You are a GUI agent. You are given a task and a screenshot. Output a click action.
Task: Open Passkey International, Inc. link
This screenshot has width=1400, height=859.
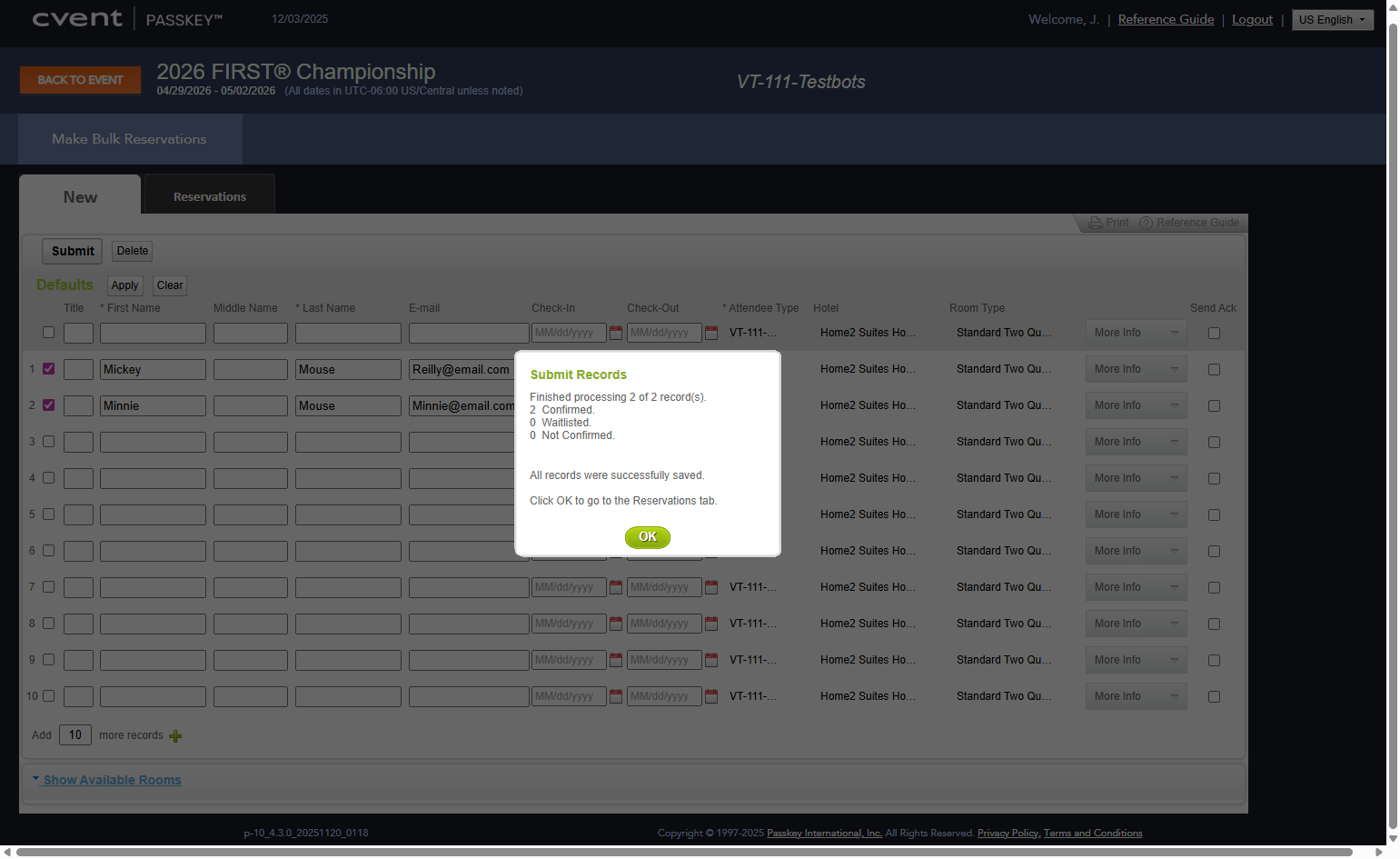pyautogui.click(x=824, y=833)
